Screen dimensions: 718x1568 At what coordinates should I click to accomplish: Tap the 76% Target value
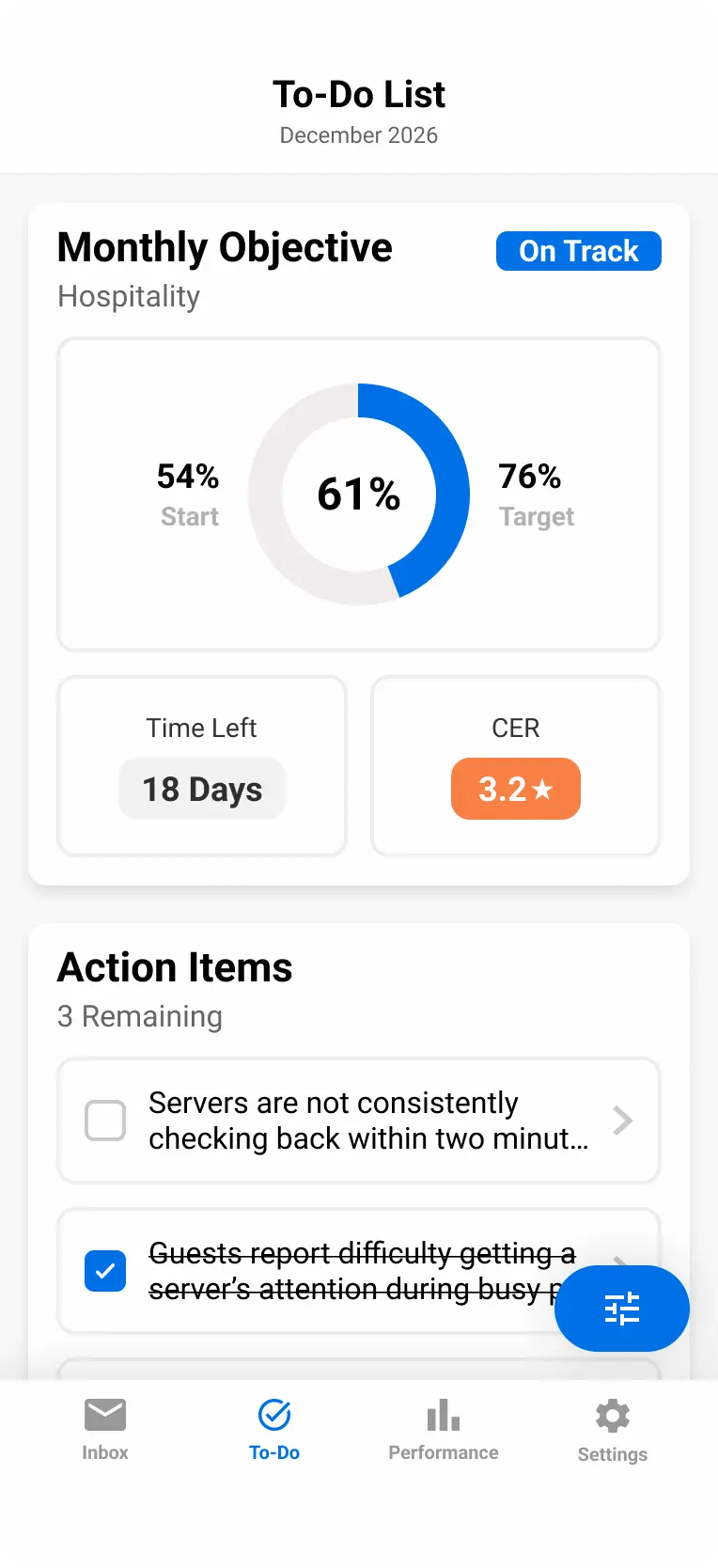(x=530, y=477)
